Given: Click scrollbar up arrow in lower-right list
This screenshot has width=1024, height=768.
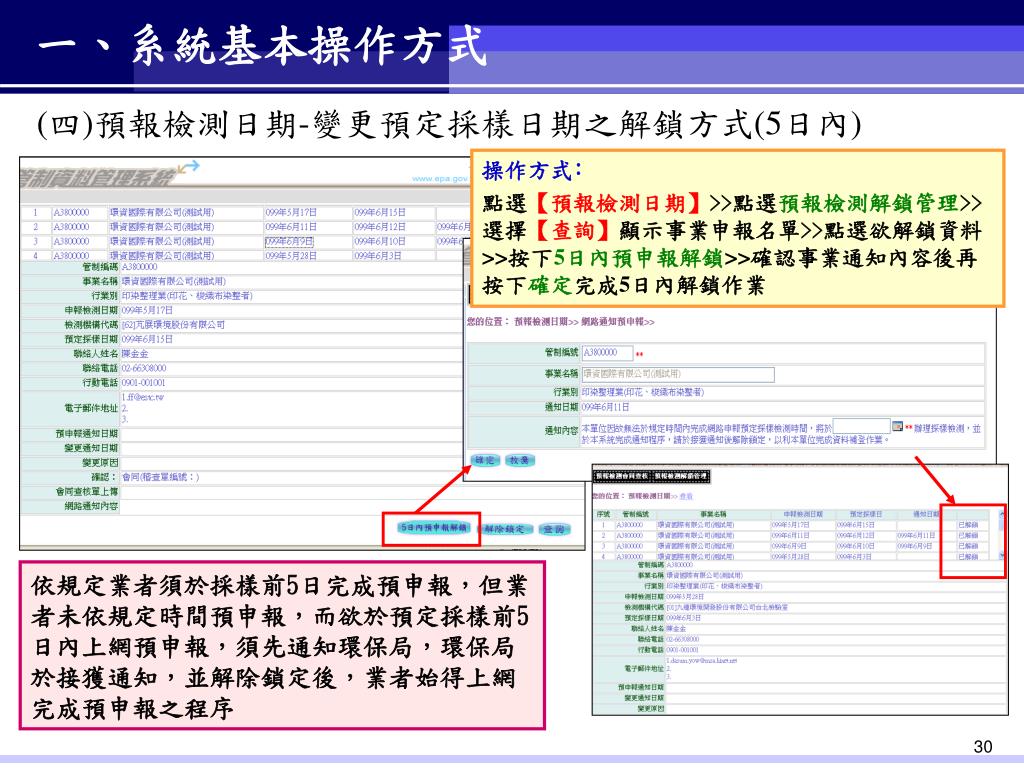Looking at the screenshot, I should pos(1002,515).
